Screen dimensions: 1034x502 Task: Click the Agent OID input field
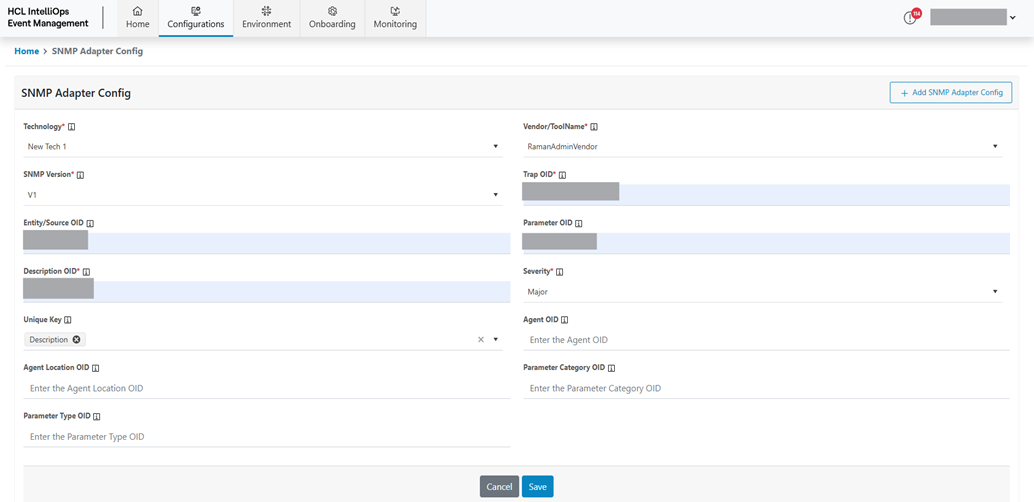coord(766,340)
